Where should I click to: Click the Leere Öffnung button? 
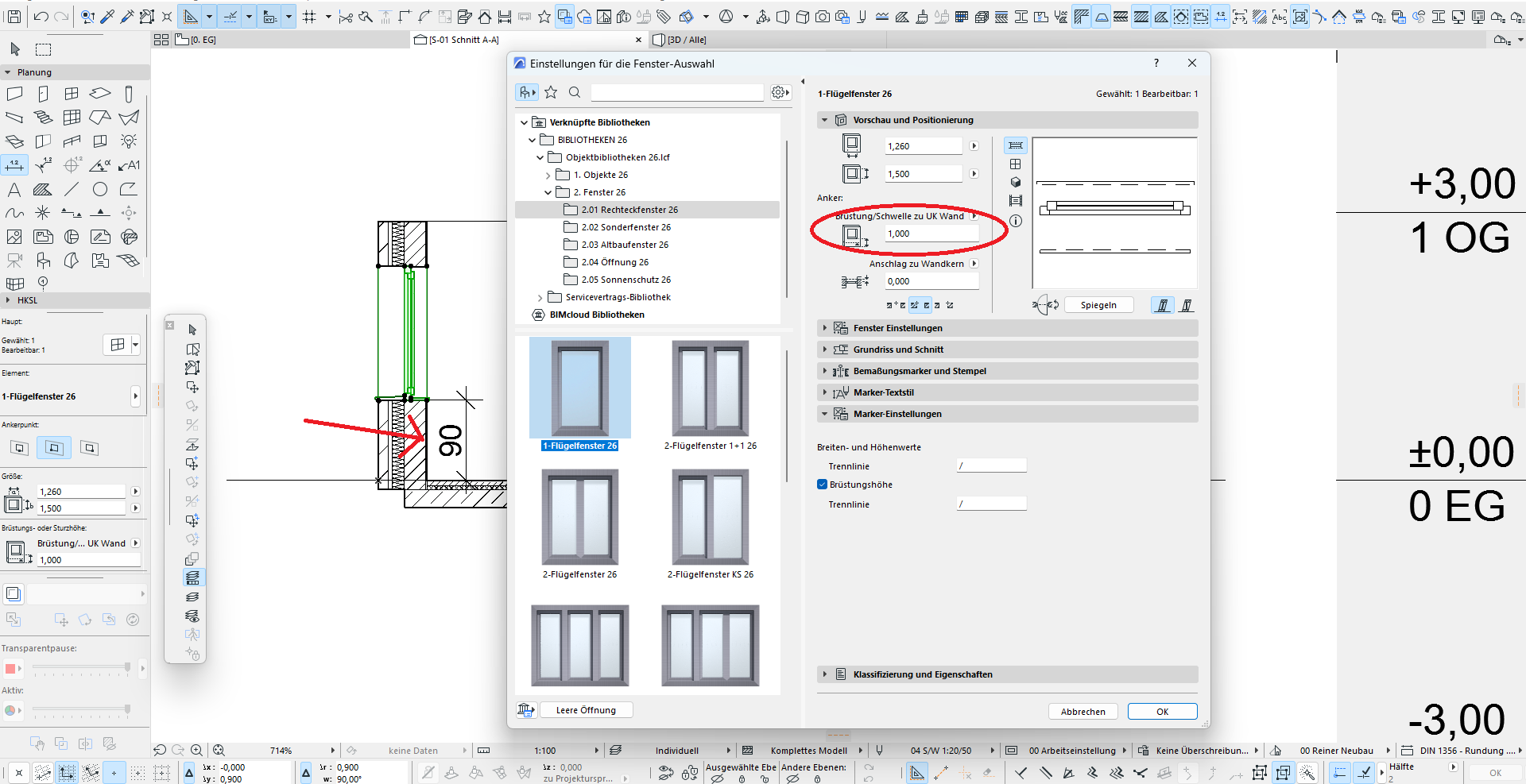point(586,710)
